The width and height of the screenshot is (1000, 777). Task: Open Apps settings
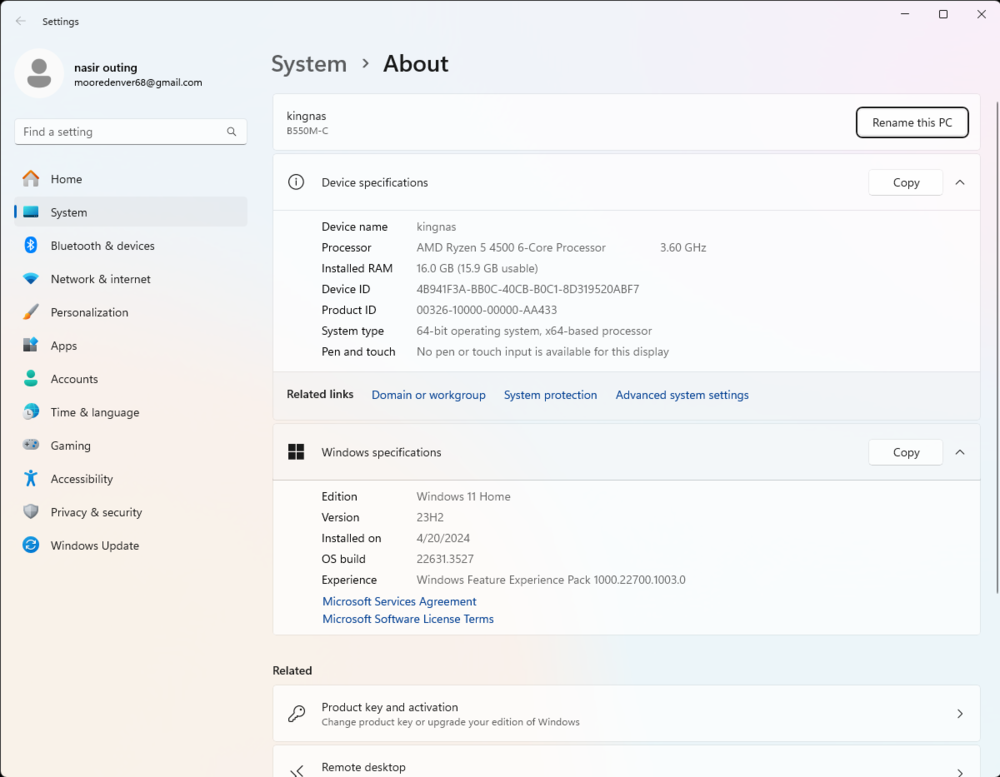[x=65, y=345]
